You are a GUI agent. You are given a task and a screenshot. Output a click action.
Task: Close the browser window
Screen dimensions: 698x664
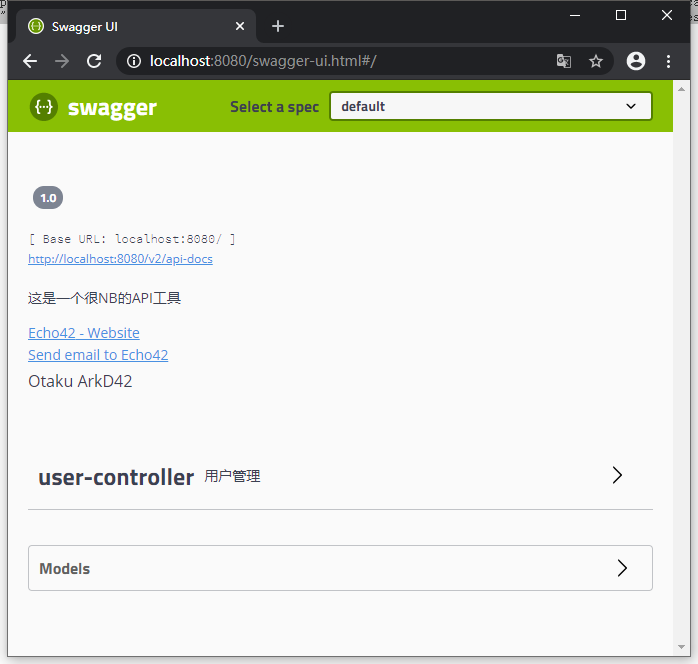tap(667, 15)
